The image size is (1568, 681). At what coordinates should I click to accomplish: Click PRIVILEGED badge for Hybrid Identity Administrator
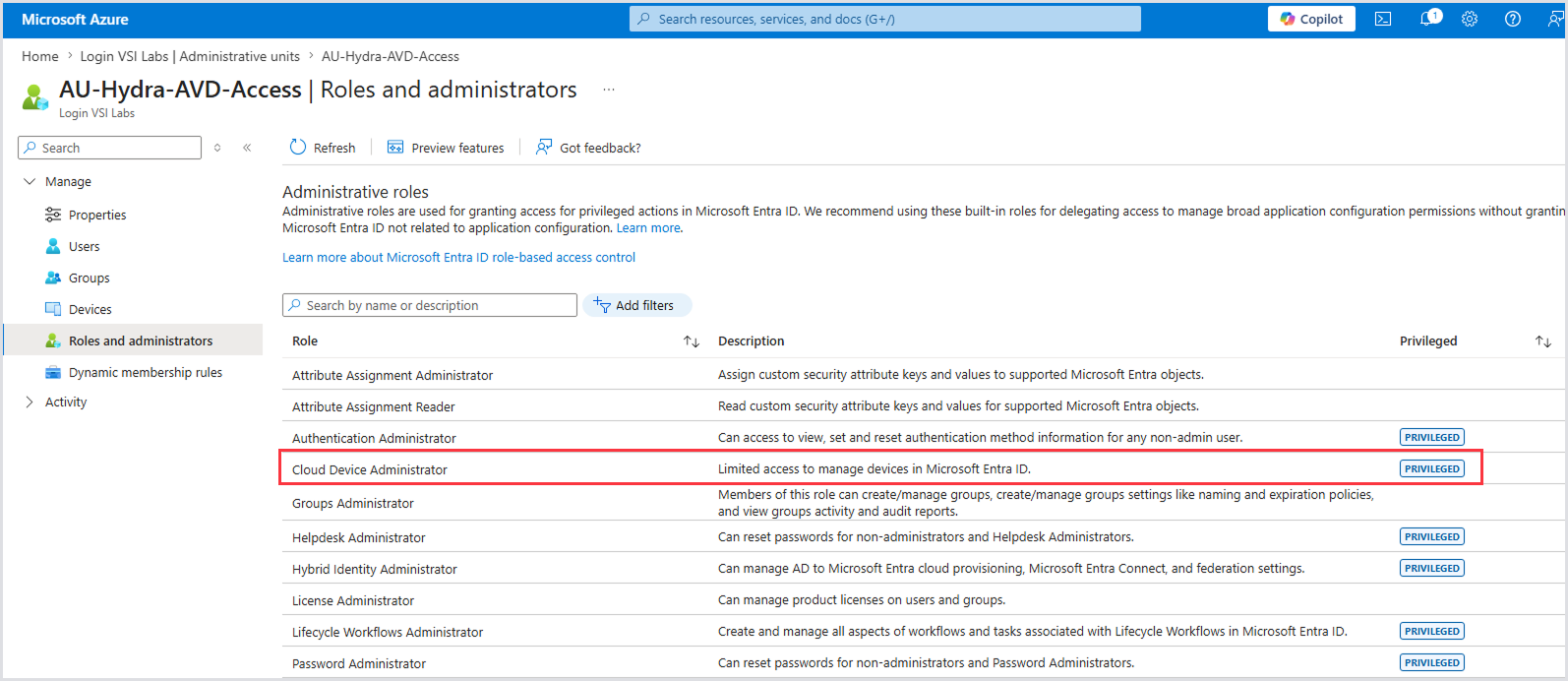pyautogui.click(x=1432, y=568)
